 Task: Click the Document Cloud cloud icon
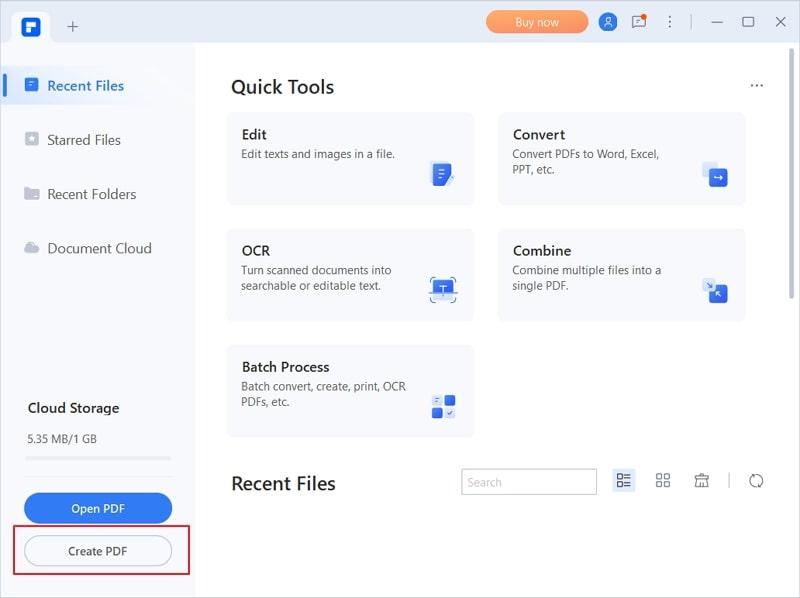(32, 248)
